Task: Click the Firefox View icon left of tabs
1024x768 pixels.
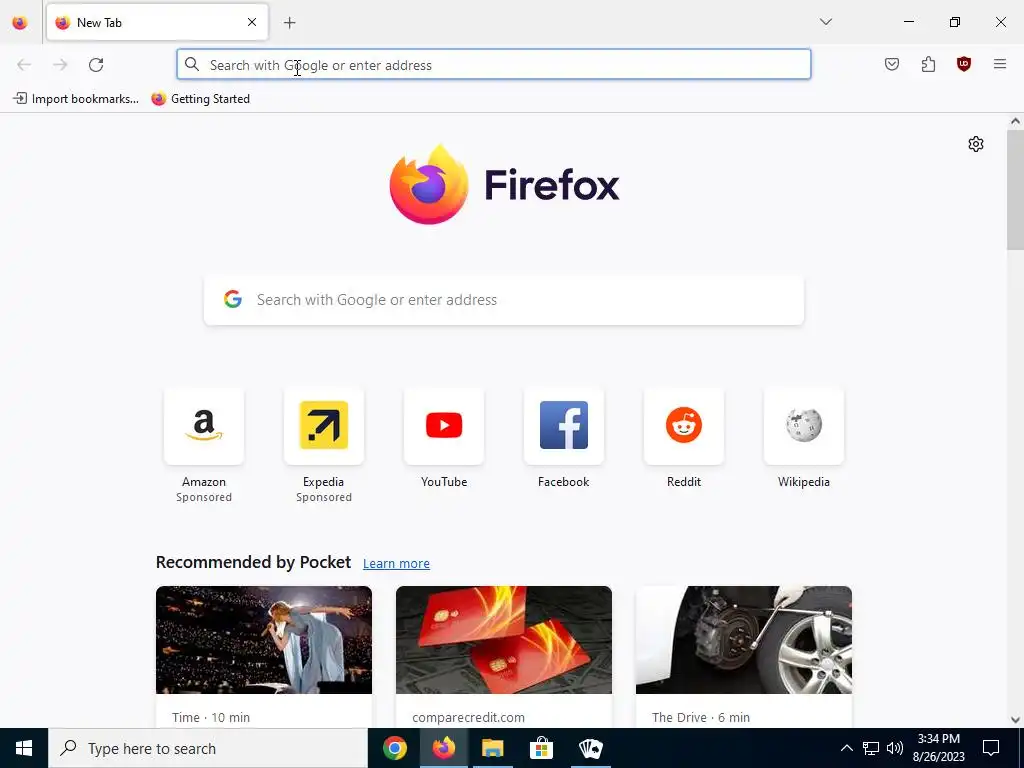Action: pos(20,22)
